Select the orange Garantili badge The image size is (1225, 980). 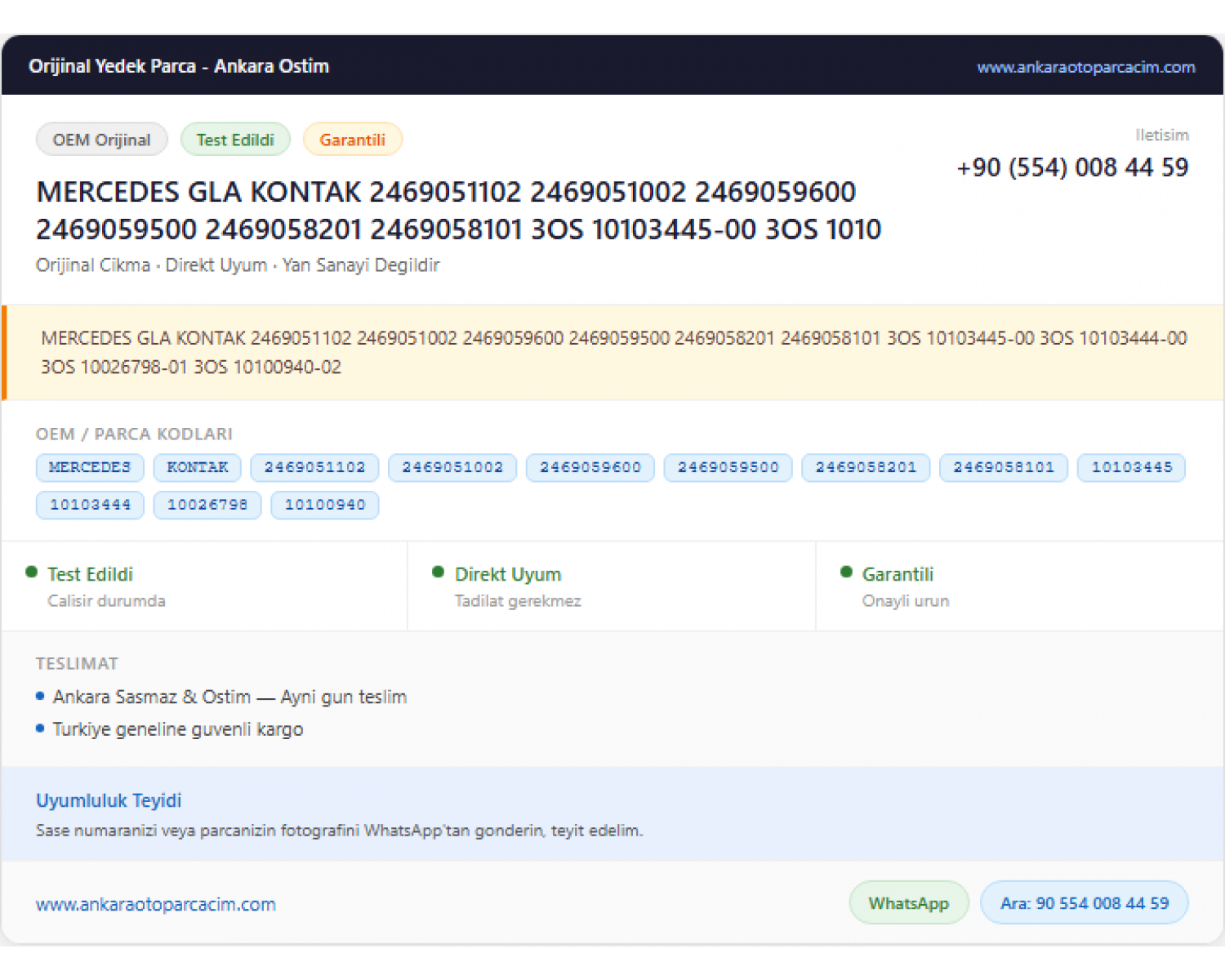352,140
